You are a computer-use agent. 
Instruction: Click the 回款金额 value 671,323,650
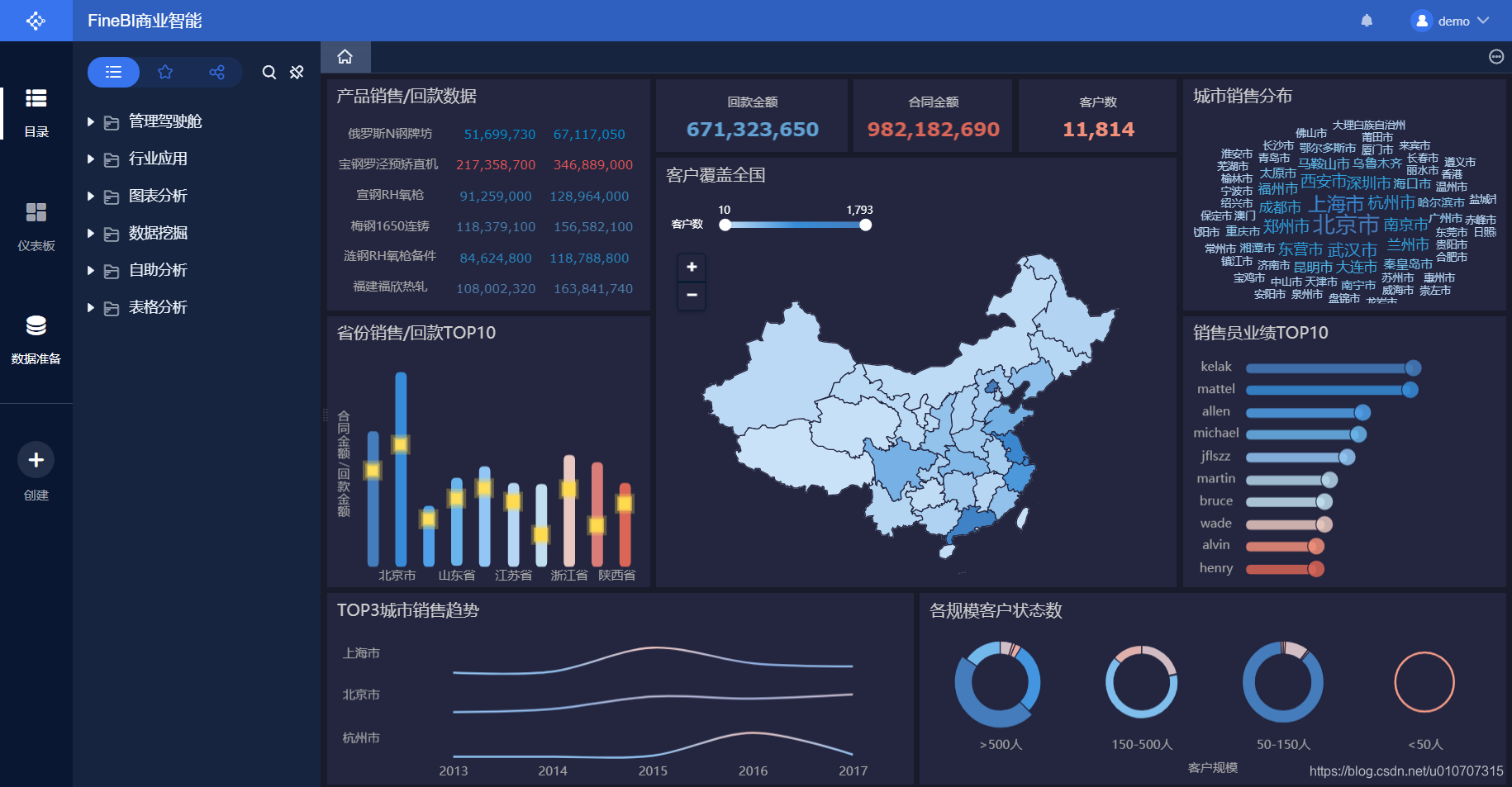(752, 129)
